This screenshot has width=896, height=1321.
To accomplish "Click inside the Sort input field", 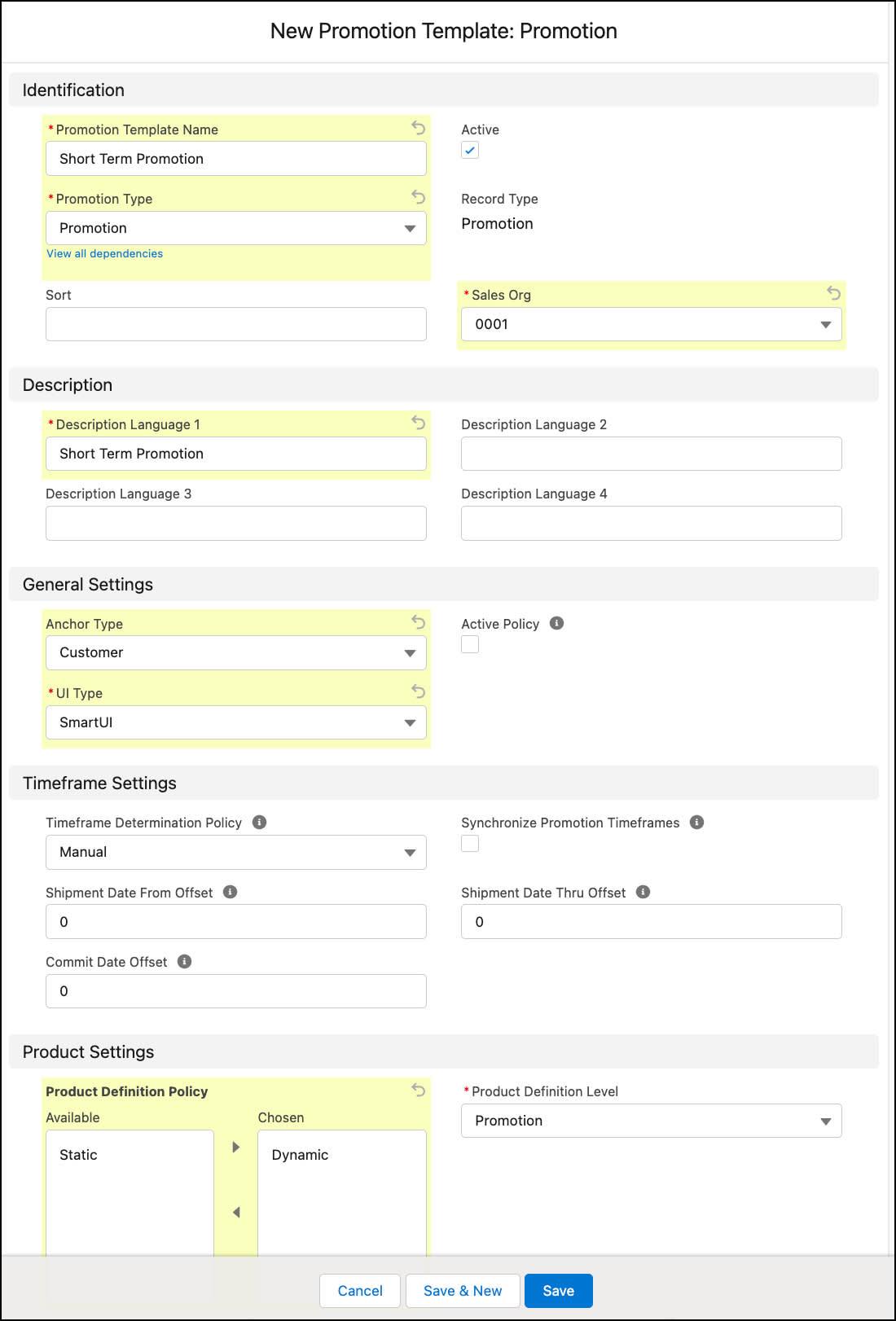I will (235, 323).
